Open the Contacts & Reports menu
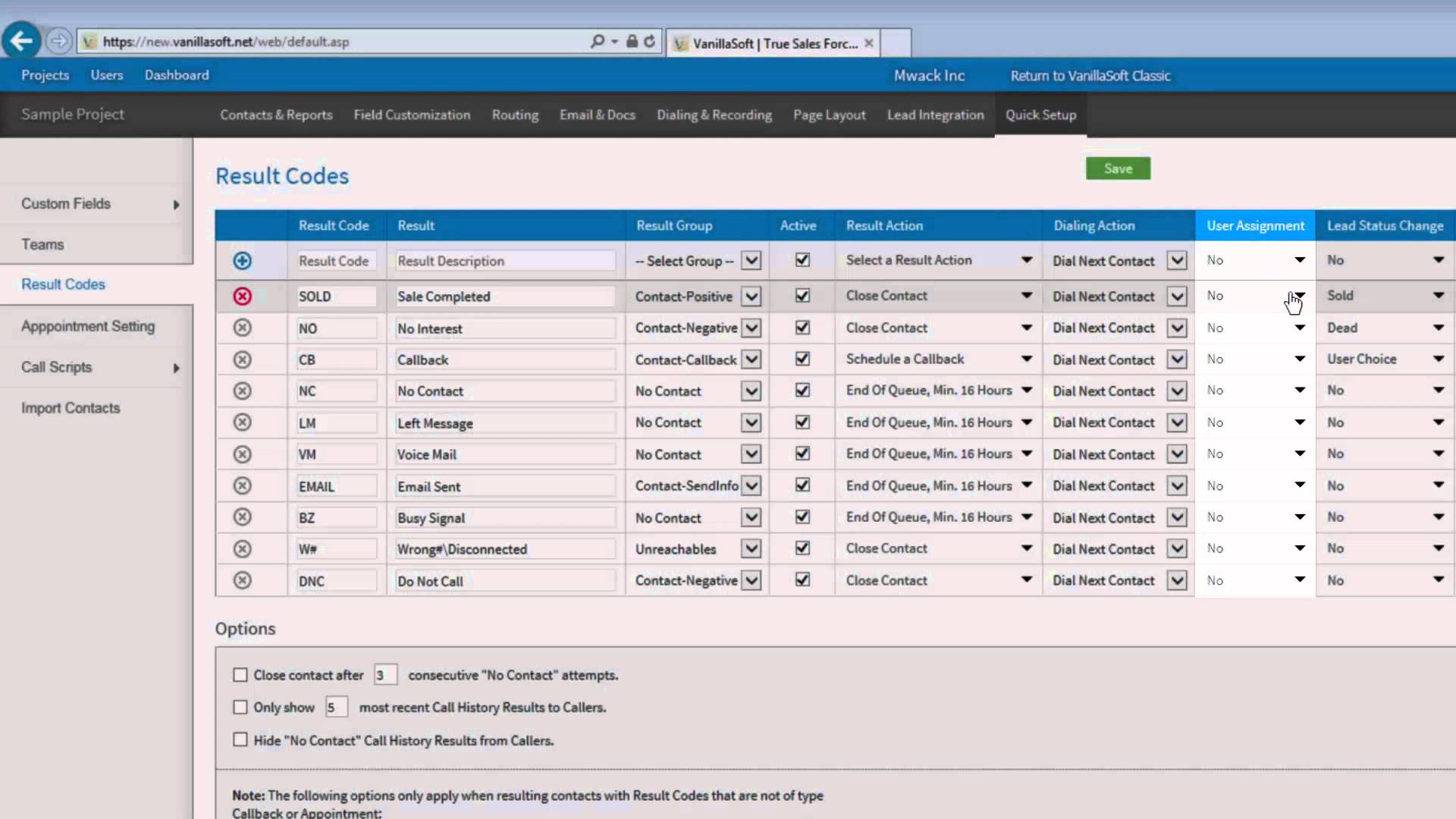1456x819 pixels. 276,115
